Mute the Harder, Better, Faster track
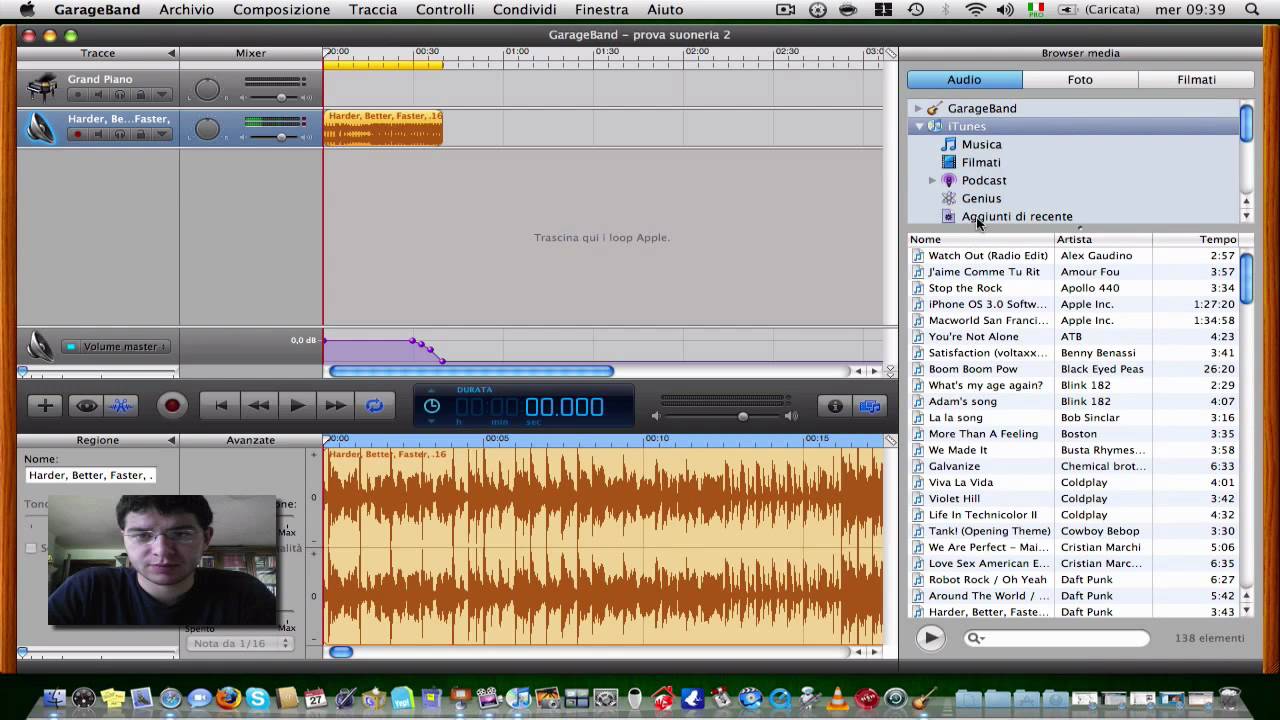 click(x=98, y=134)
